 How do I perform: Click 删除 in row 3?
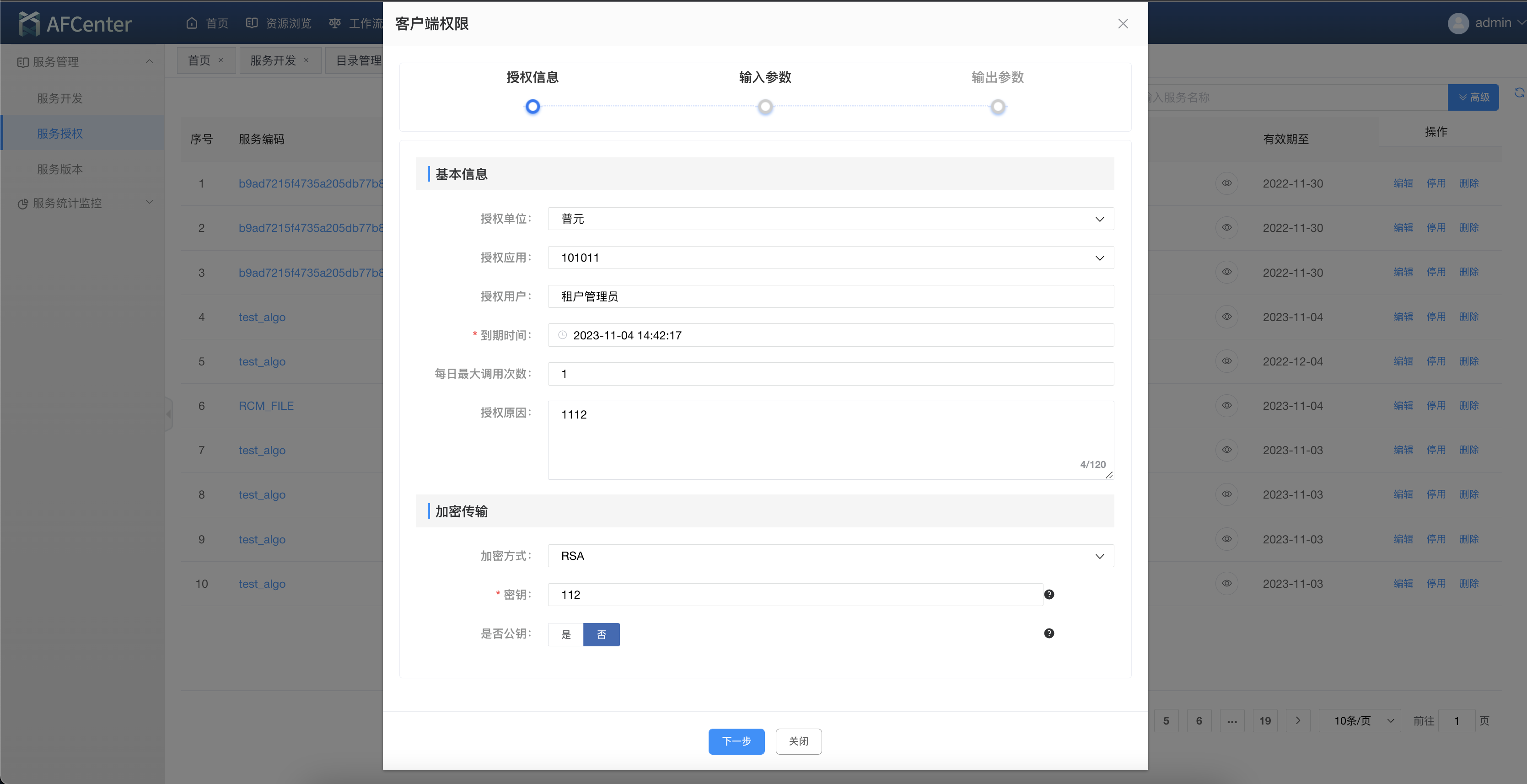click(1469, 272)
